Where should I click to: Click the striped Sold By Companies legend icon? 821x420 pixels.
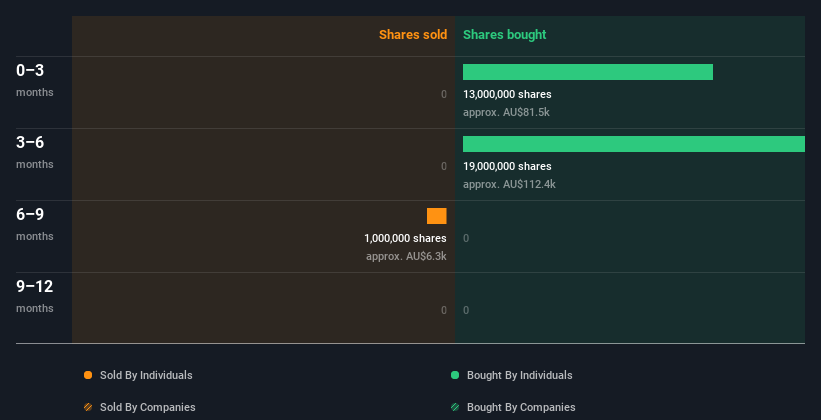pyautogui.click(x=88, y=407)
